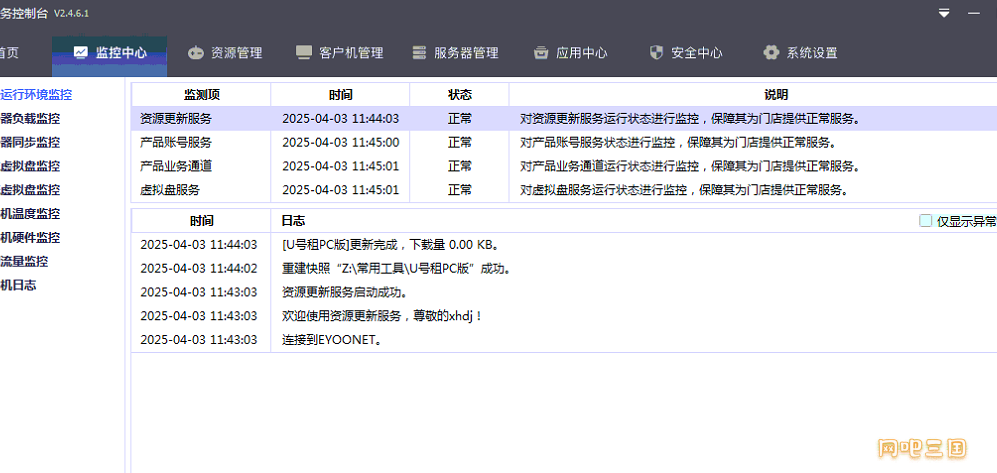Select the 重建快照 log entry
This screenshot has height=473, width=997.
pyautogui.click(x=564, y=268)
